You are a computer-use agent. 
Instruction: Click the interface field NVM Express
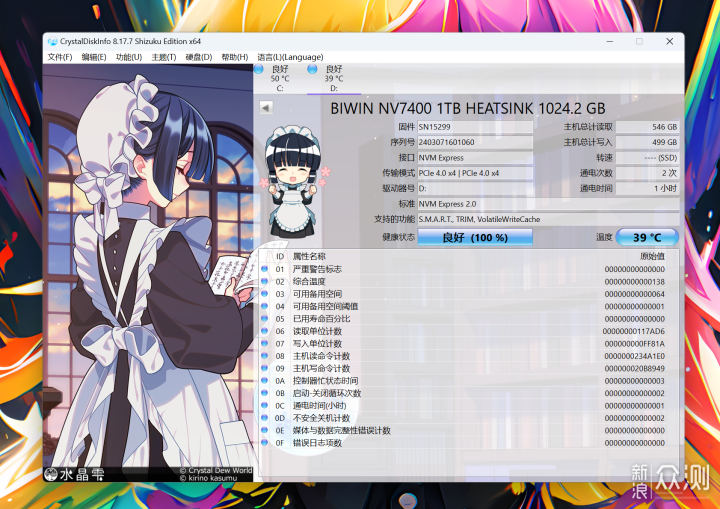coord(475,158)
